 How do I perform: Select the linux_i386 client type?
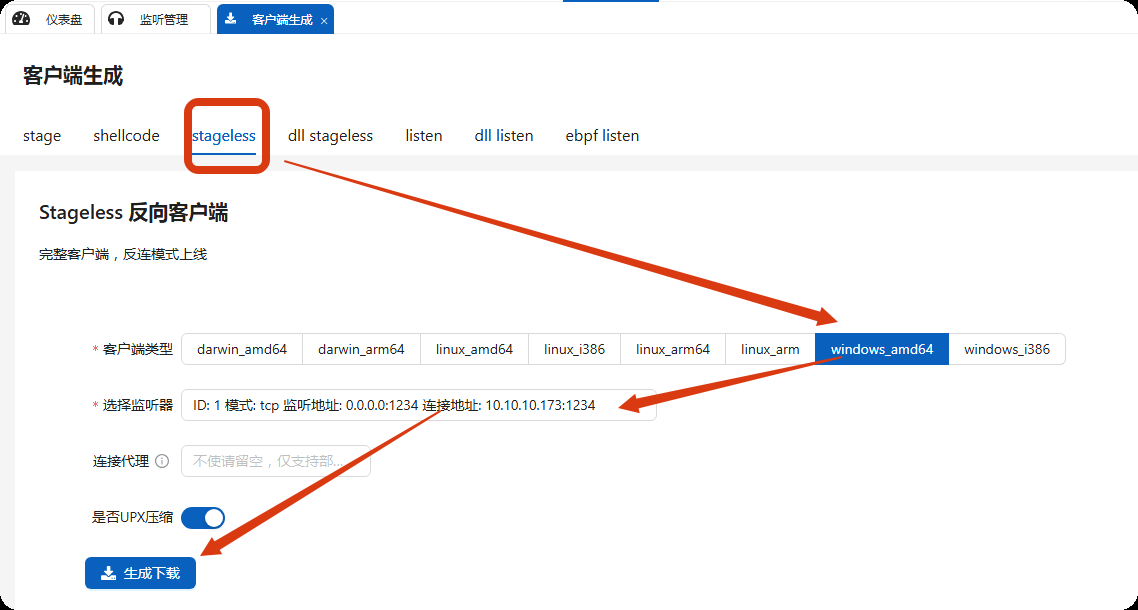(574, 349)
